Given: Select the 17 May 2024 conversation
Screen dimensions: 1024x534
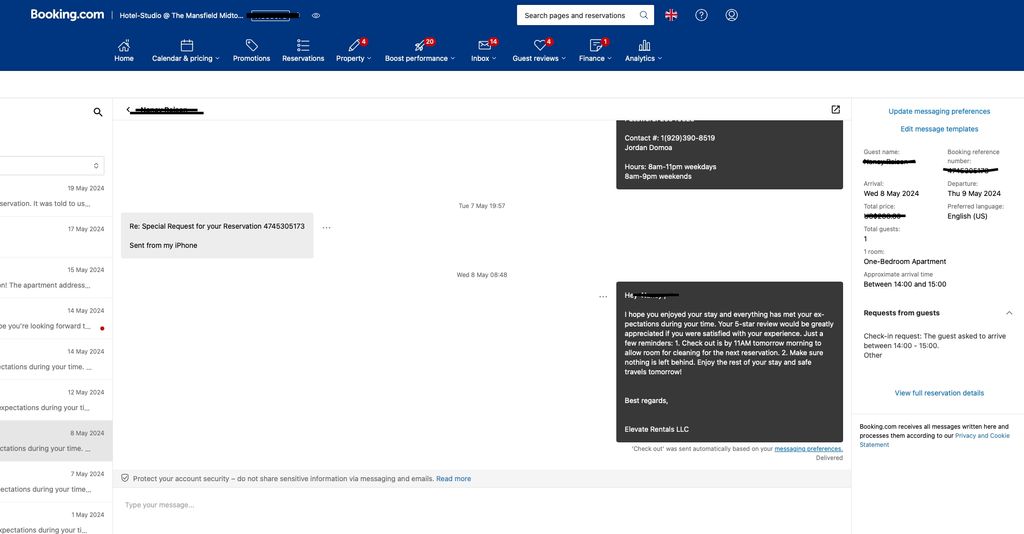Looking at the screenshot, I should click(56, 237).
